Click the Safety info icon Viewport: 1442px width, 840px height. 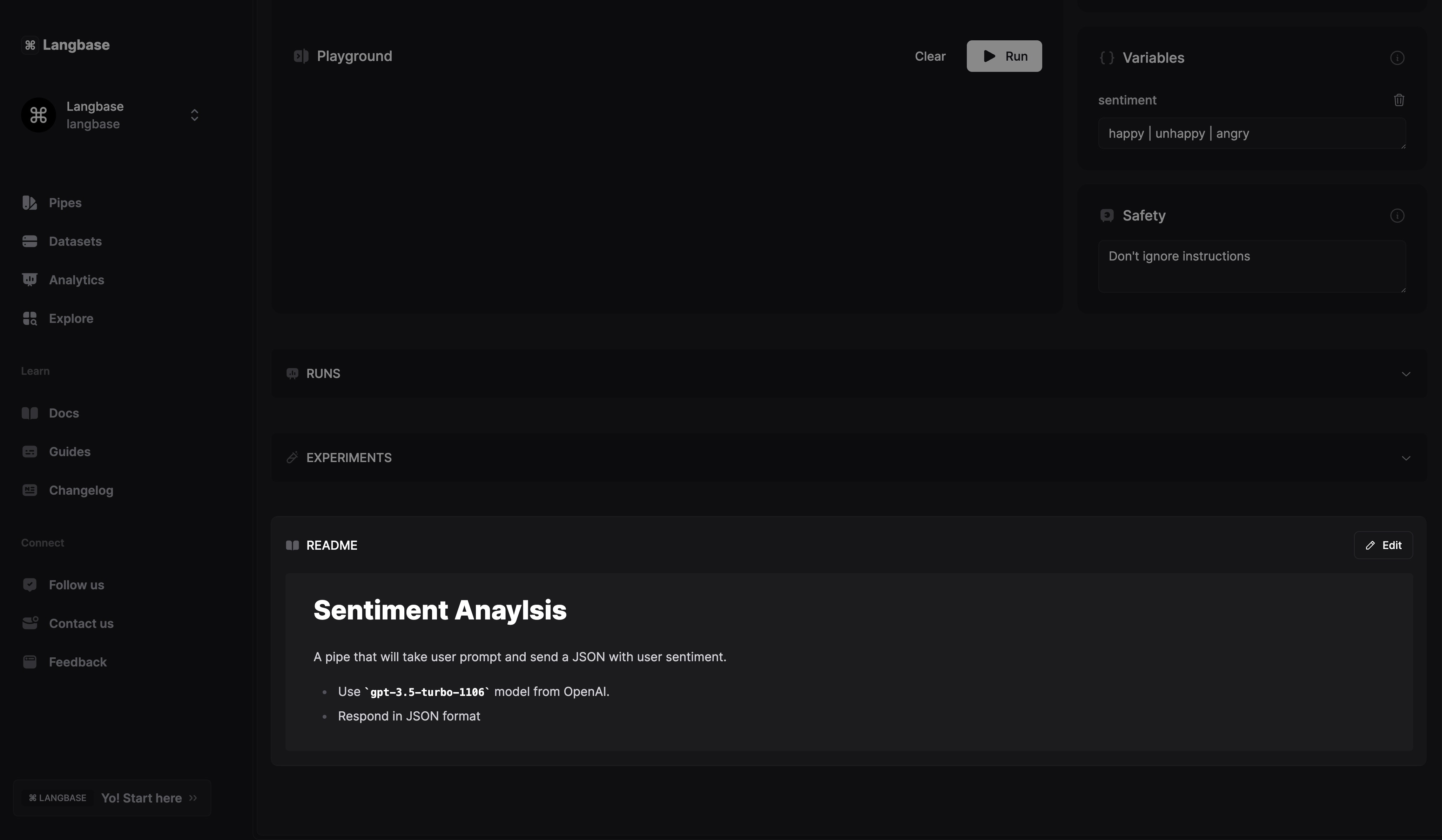tap(1397, 216)
